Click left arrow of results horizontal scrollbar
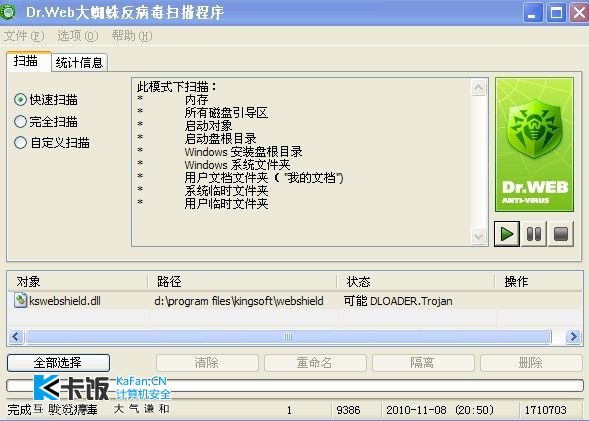The image size is (589, 421). point(15,336)
